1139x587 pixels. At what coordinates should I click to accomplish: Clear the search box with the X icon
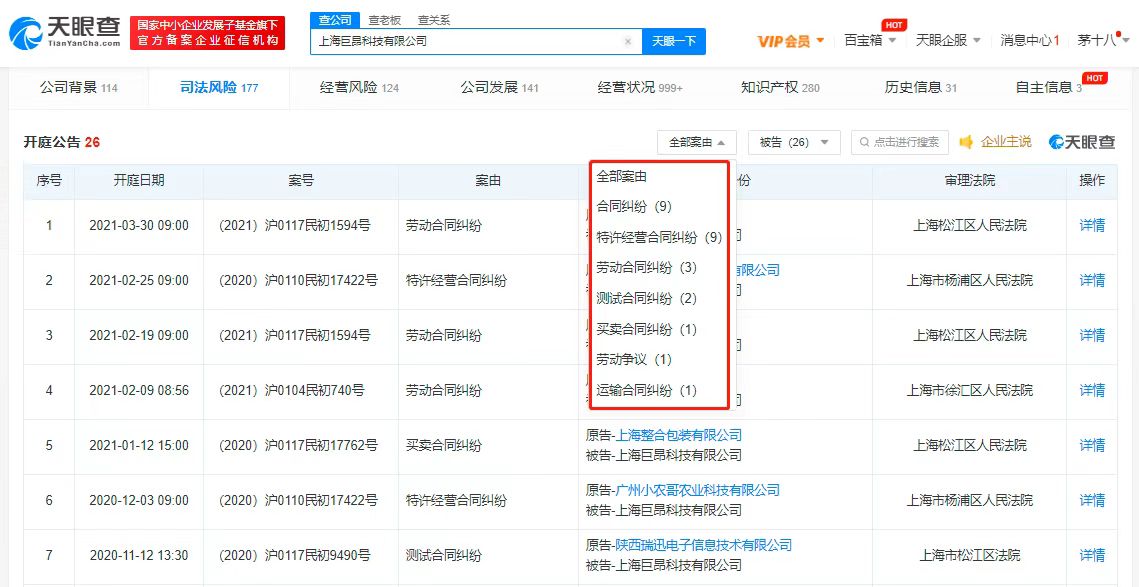(628, 41)
